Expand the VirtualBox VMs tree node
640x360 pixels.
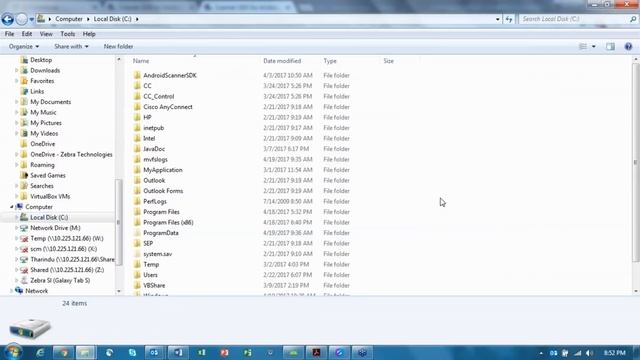[16, 196]
